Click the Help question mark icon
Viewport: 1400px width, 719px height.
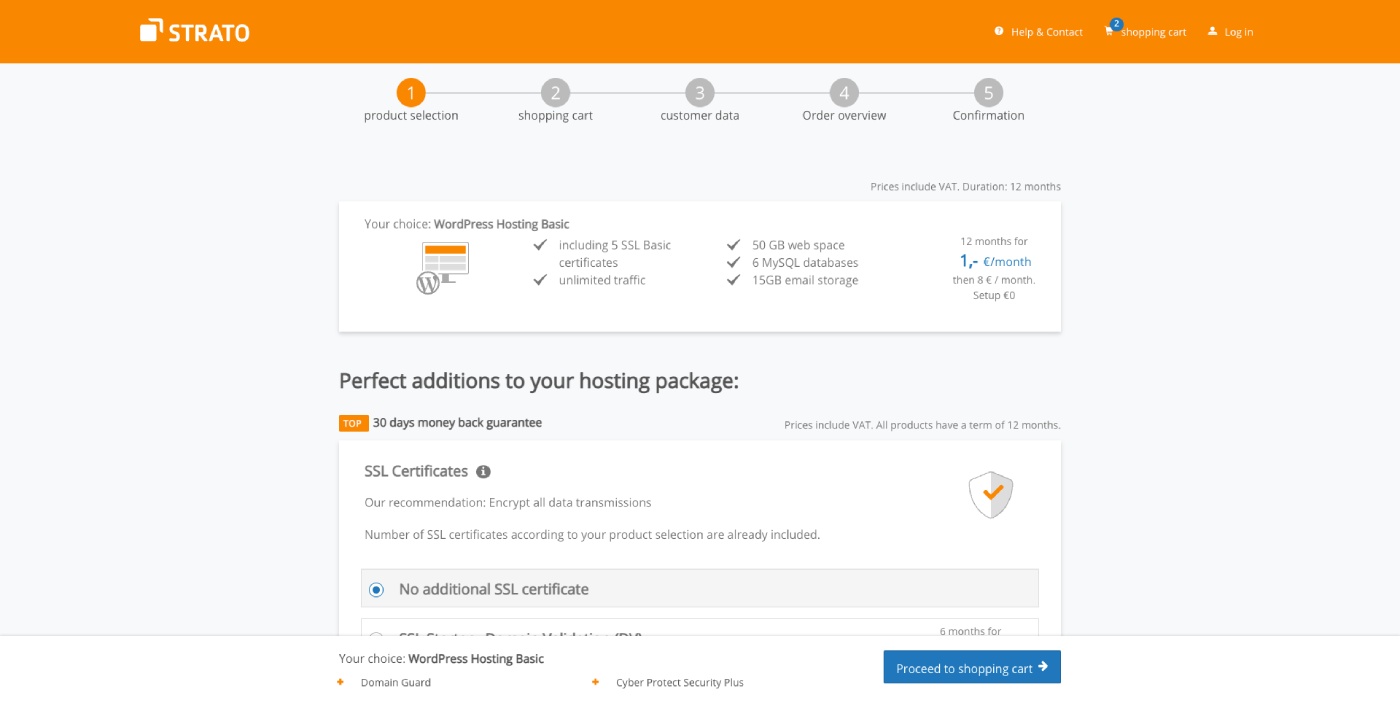tap(998, 31)
